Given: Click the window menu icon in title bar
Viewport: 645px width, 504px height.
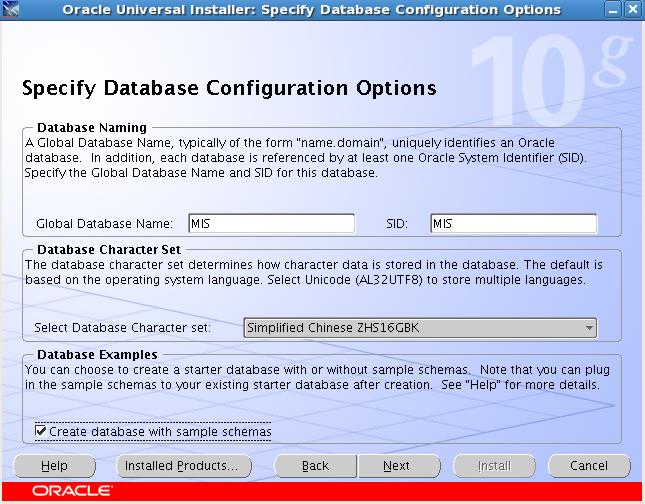Looking at the screenshot, I should (10, 9).
